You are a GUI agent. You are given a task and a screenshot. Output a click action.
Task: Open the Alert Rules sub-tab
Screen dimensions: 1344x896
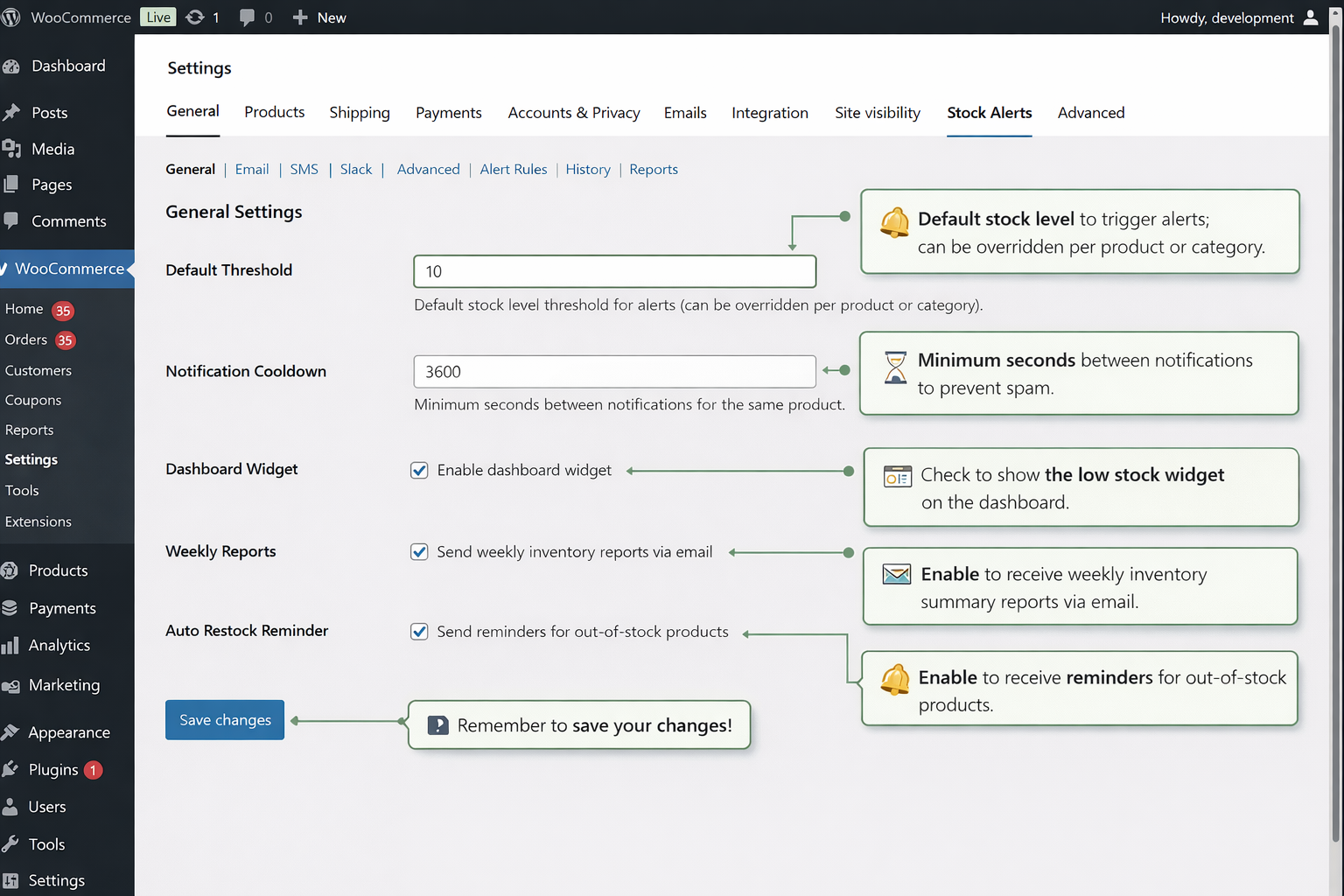(x=513, y=170)
